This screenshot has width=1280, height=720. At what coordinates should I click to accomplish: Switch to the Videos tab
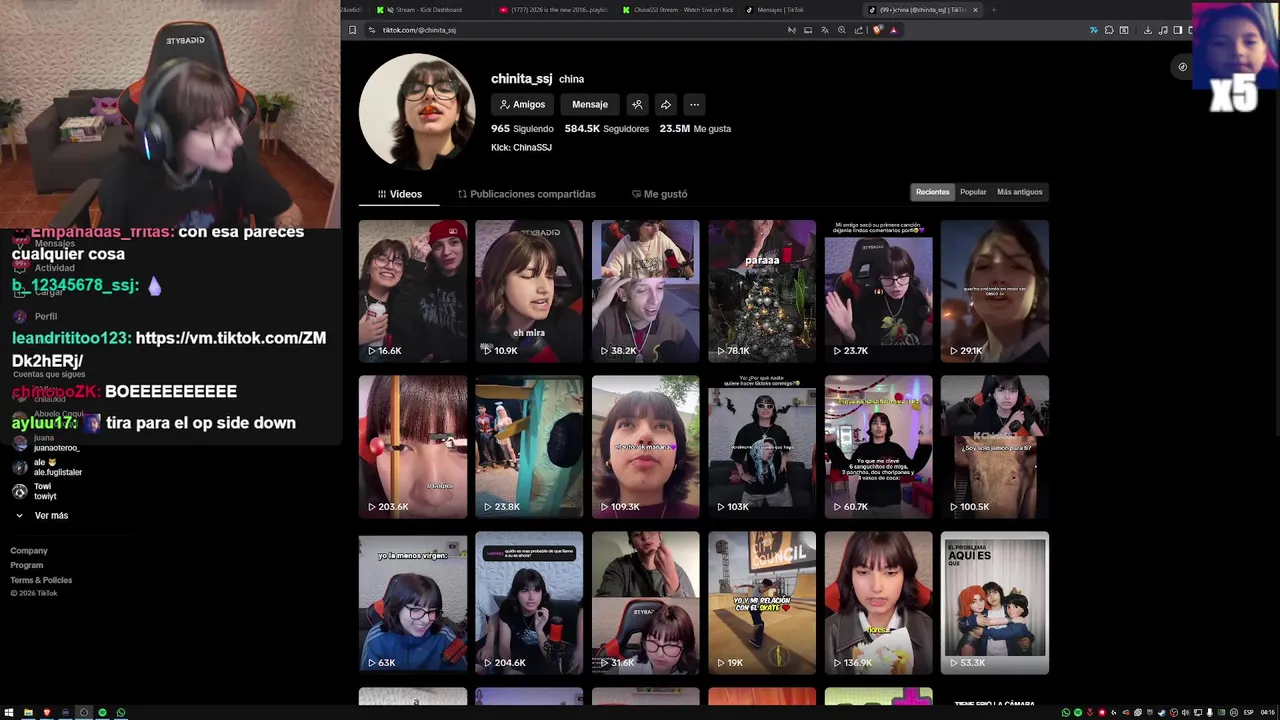[400, 194]
